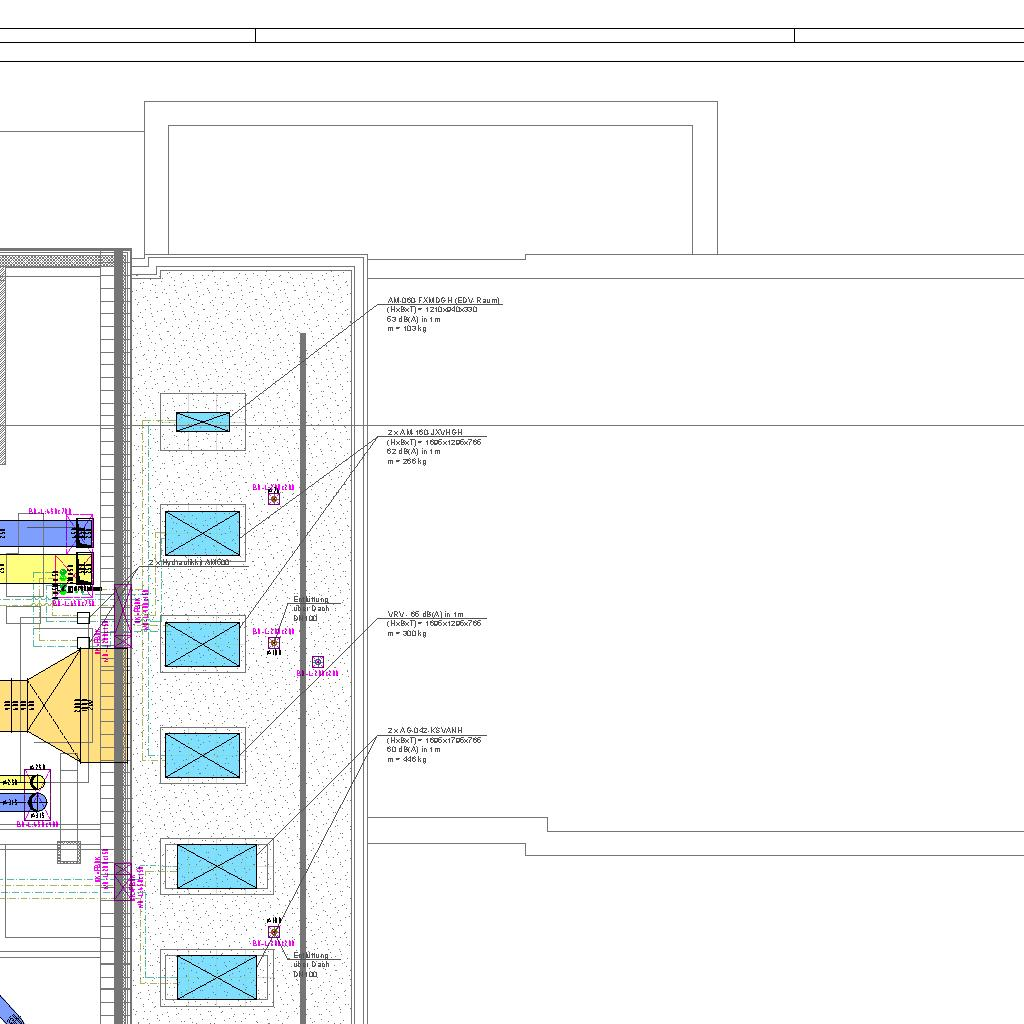Image resolution: width=1024 pixels, height=1024 pixels.
Task: Select the blue circular vent symbol
Action: click(x=318, y=662)
